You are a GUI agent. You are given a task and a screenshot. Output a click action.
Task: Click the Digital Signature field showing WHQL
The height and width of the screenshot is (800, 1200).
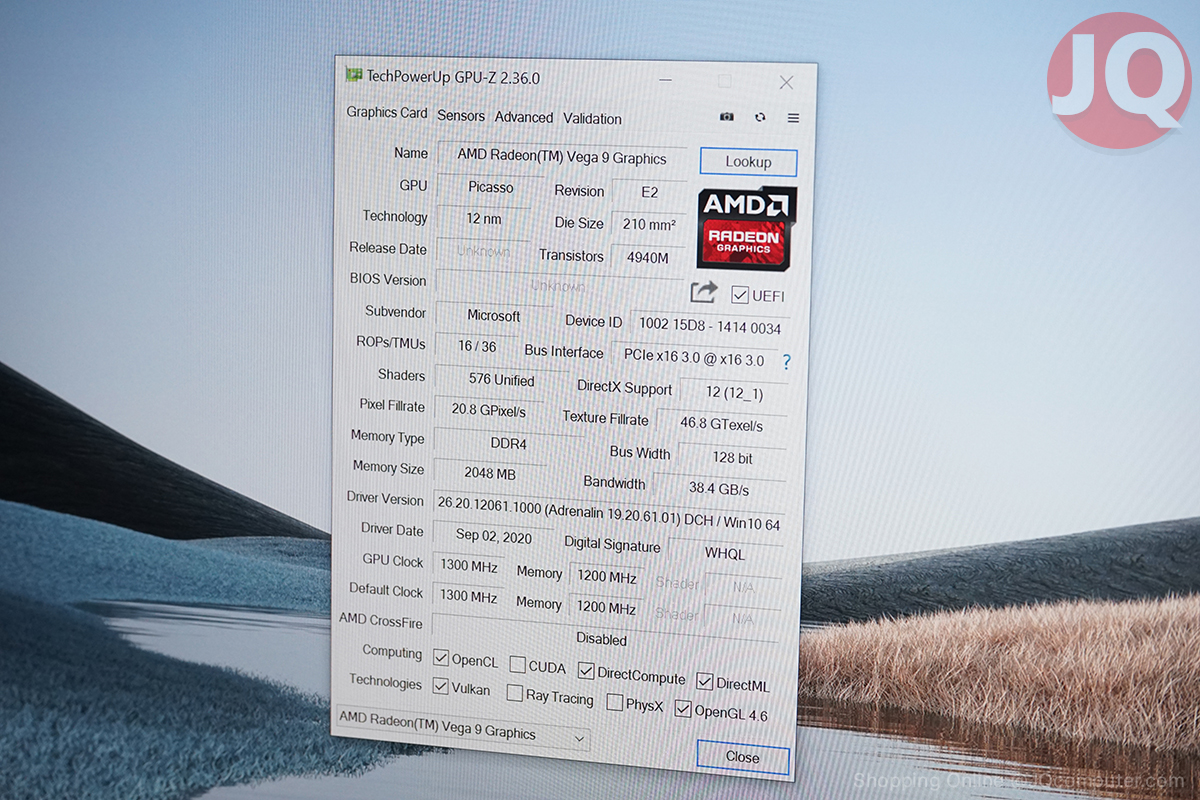(725, 553)
